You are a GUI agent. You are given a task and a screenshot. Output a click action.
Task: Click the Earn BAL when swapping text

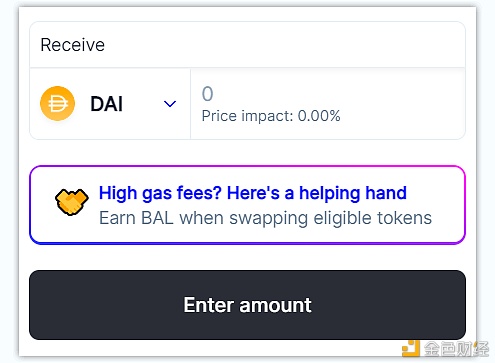(265, 218)
